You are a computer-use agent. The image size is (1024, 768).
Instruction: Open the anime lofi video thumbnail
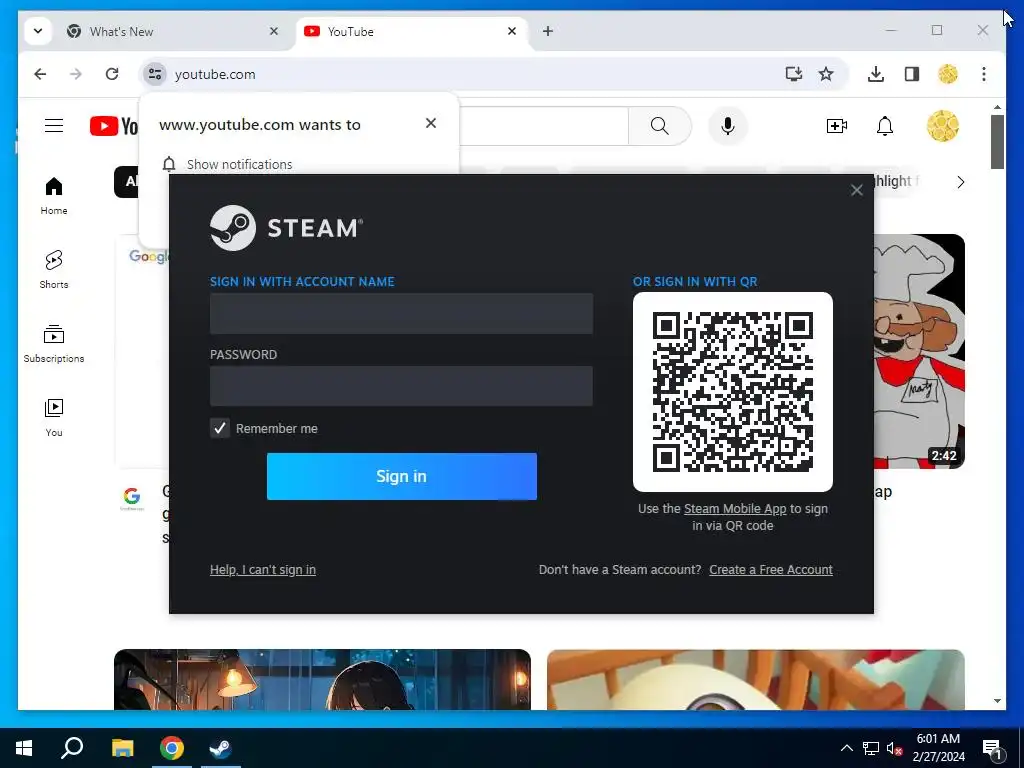[x=322, y=679]
